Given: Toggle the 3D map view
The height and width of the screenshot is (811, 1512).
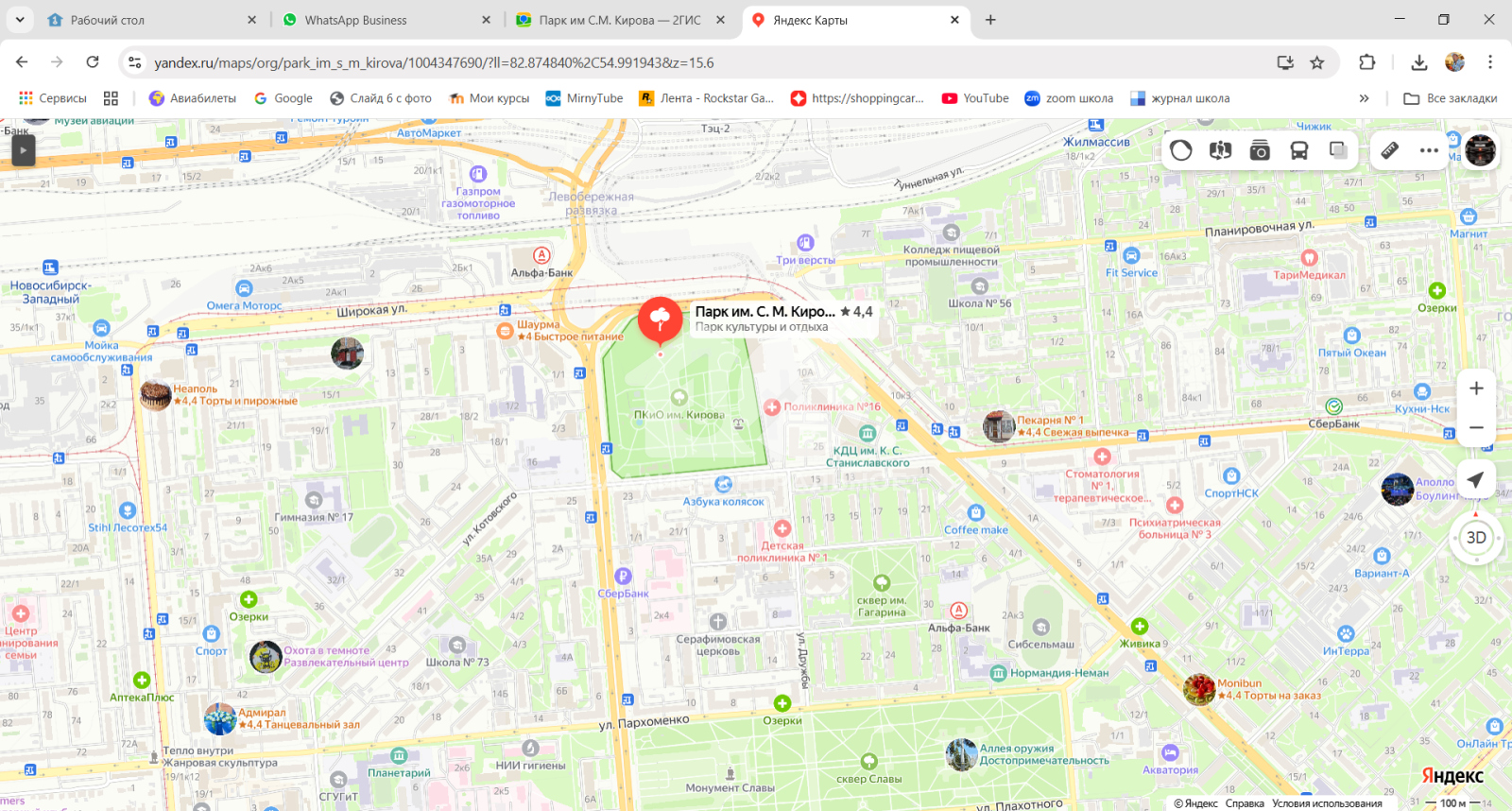Looking at the screenshot, I should point(1476,538).
